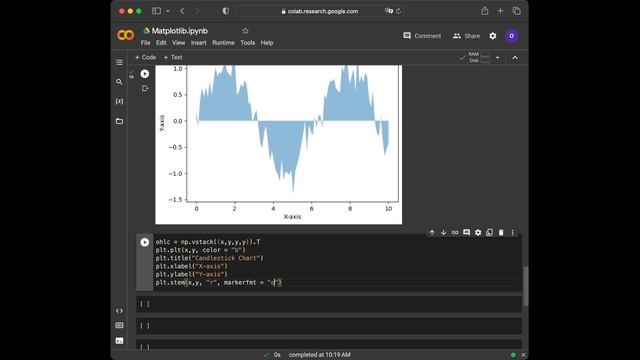Move the cell down

[x=443, y=233]
